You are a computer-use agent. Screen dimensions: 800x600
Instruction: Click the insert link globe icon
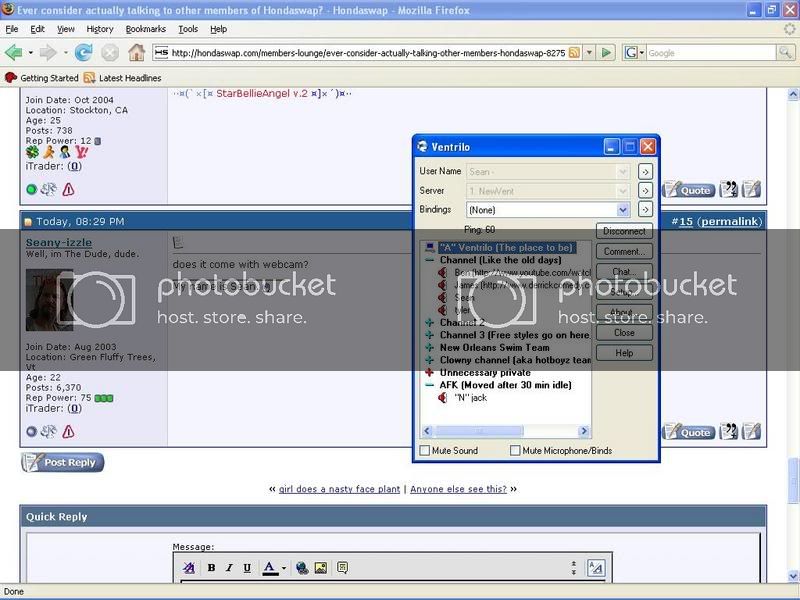302,568
